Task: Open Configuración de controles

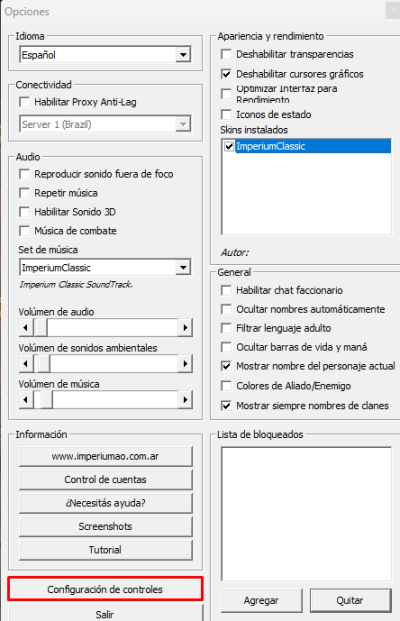Action: point(105,589)
